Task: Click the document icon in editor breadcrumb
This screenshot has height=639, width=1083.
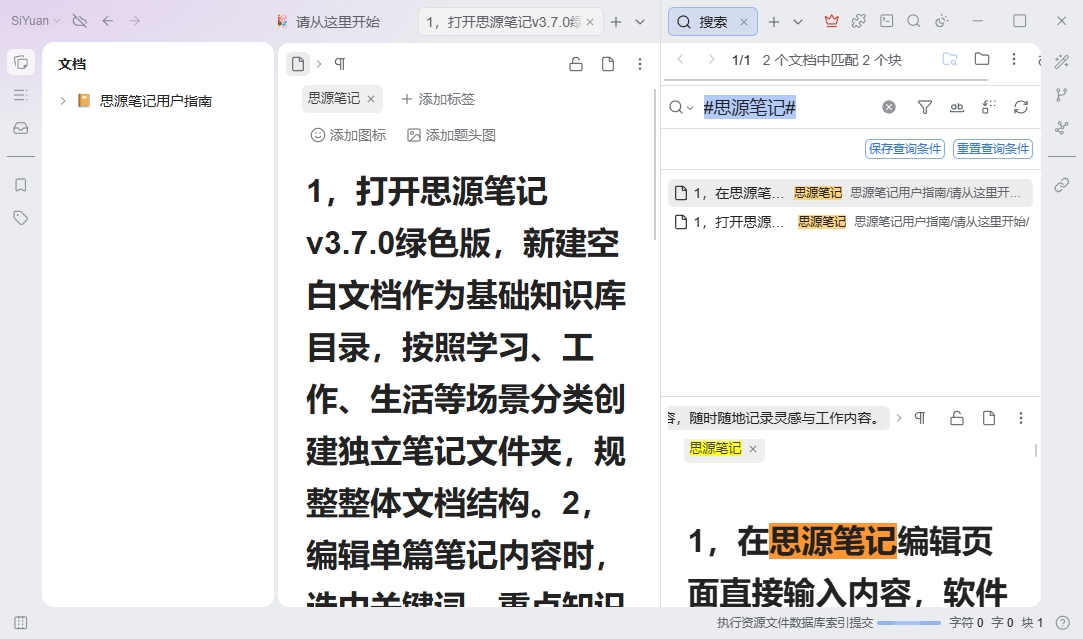Action: point(298,64)
